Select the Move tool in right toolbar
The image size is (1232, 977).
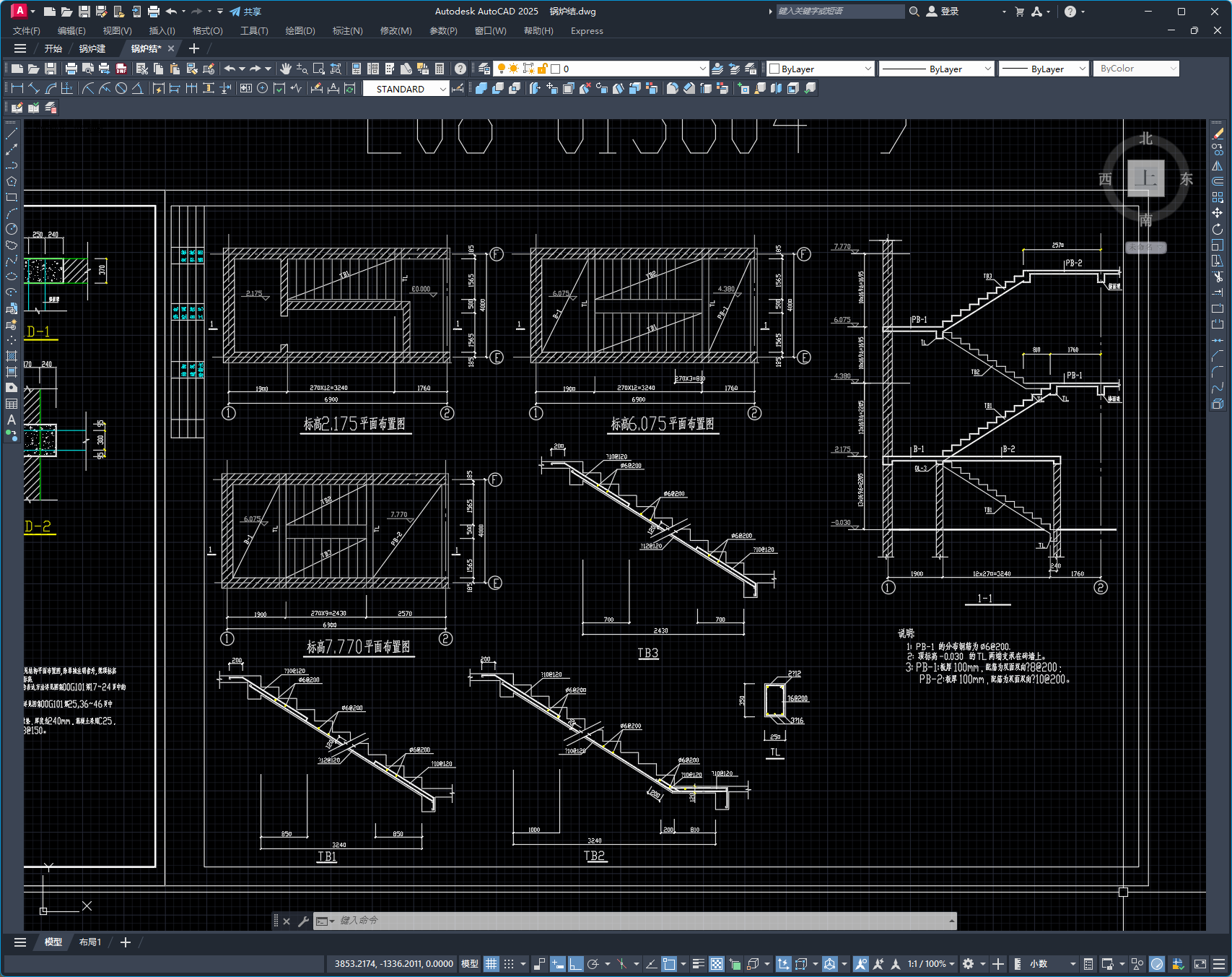pos(1218,213)
